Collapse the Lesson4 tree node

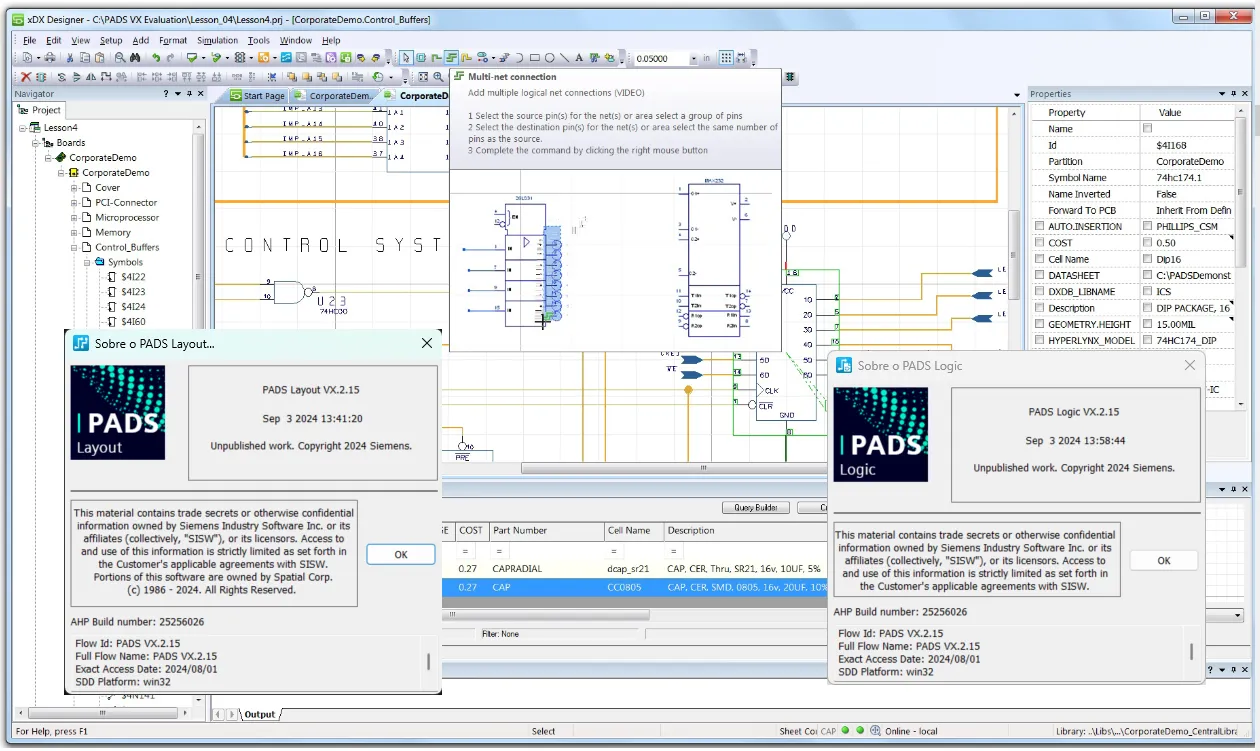click(x=22, y=128)
